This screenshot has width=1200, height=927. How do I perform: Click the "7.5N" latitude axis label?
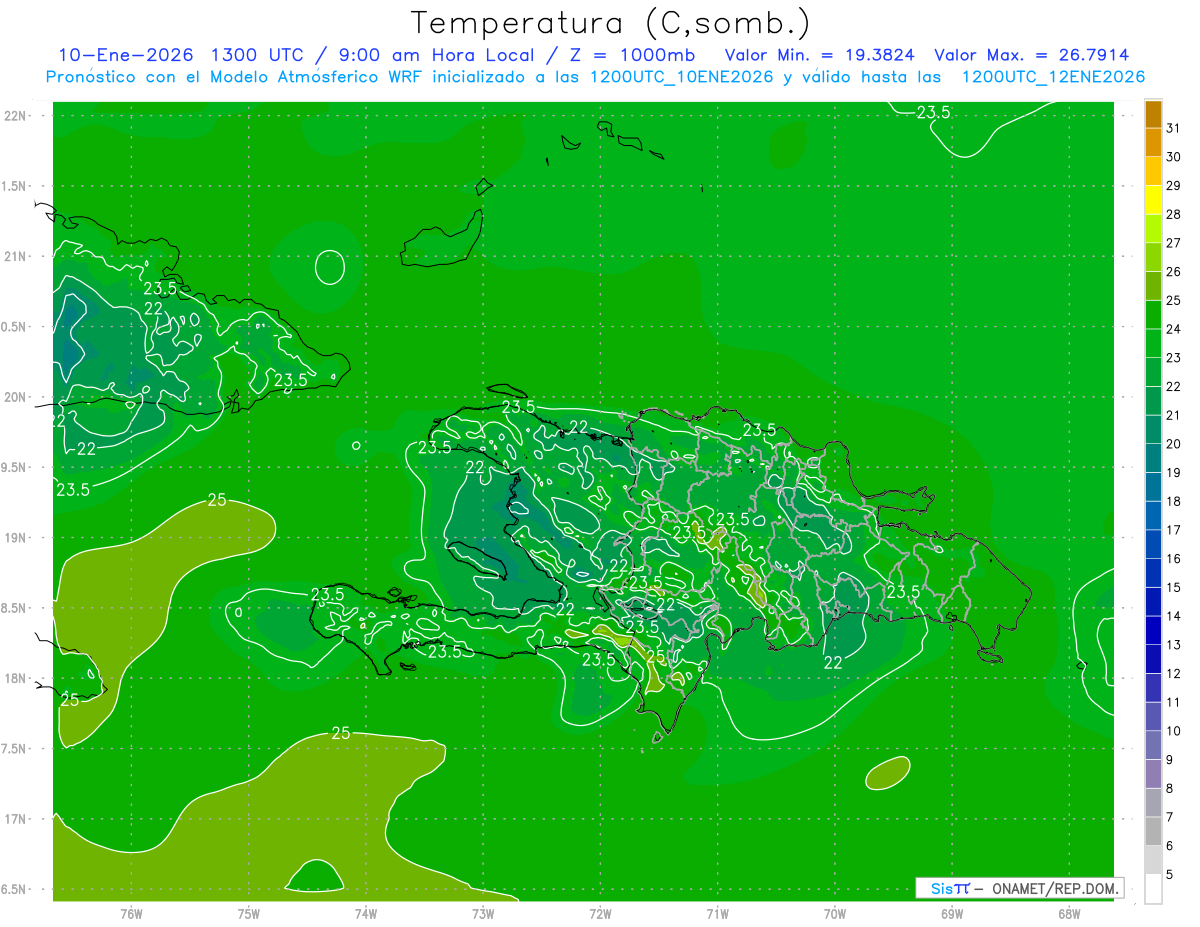click(15, 748)
